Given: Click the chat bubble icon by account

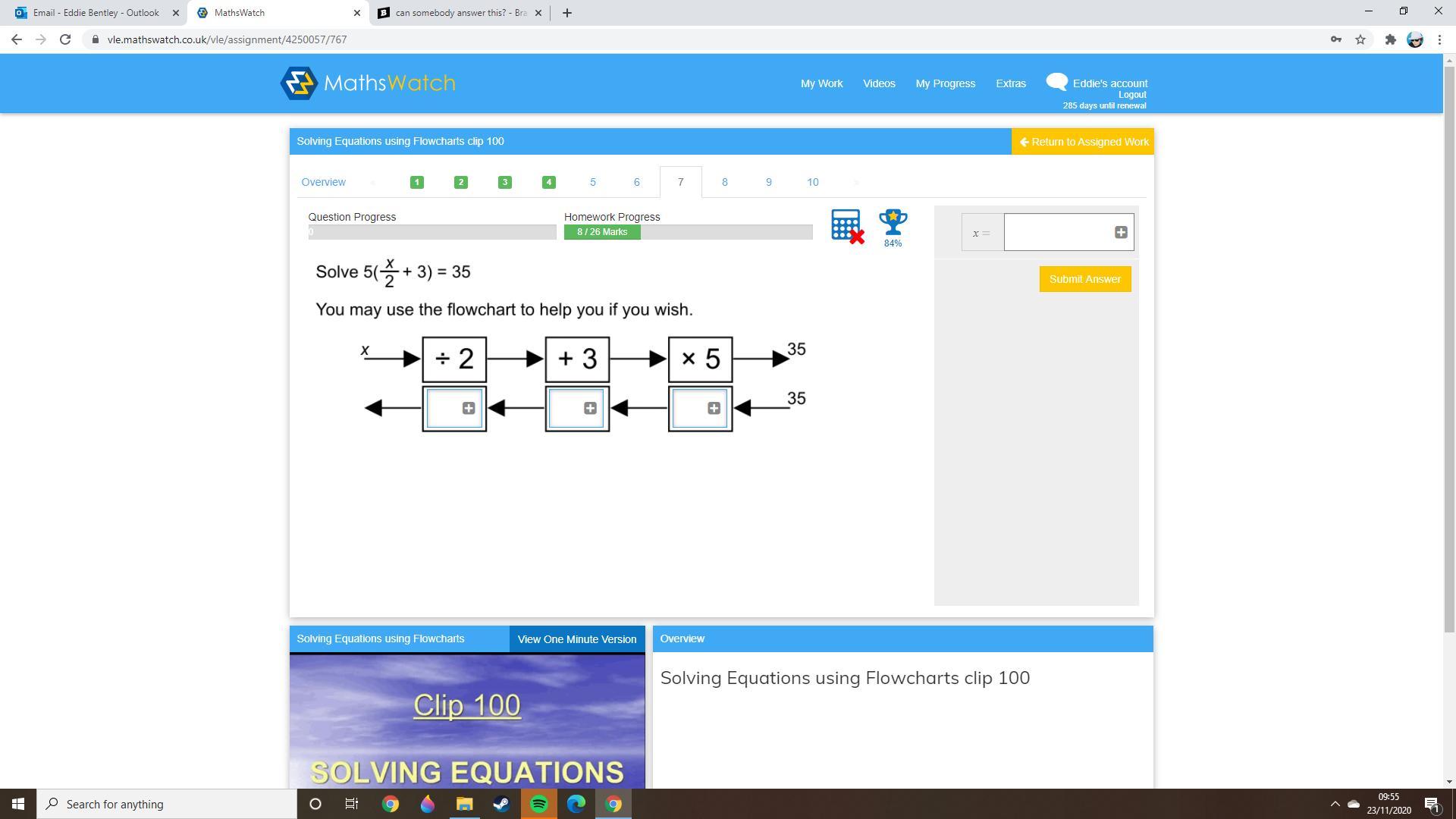Looking at the screenshot, I should point(1056,82).
